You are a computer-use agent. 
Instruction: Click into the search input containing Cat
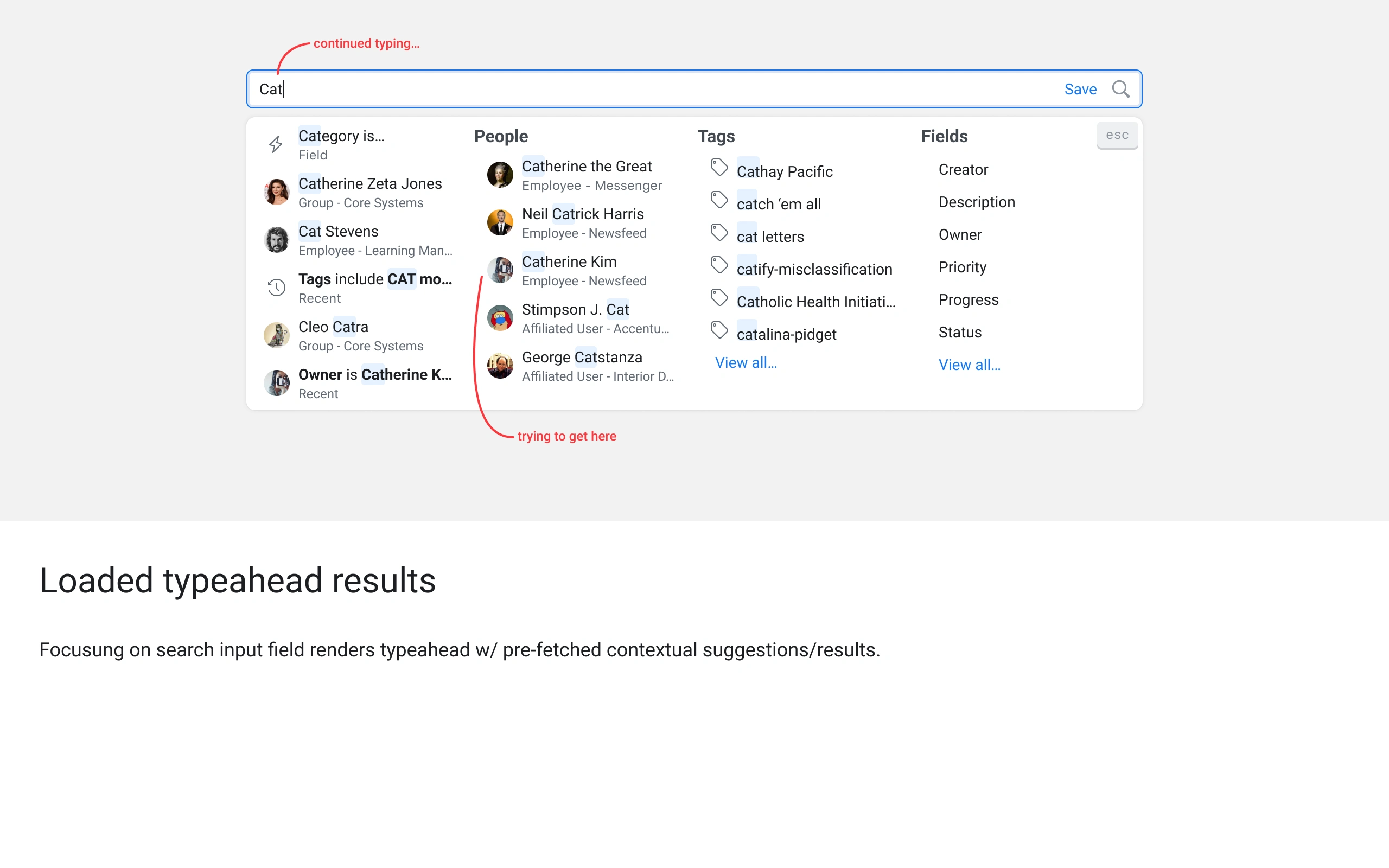632,89
